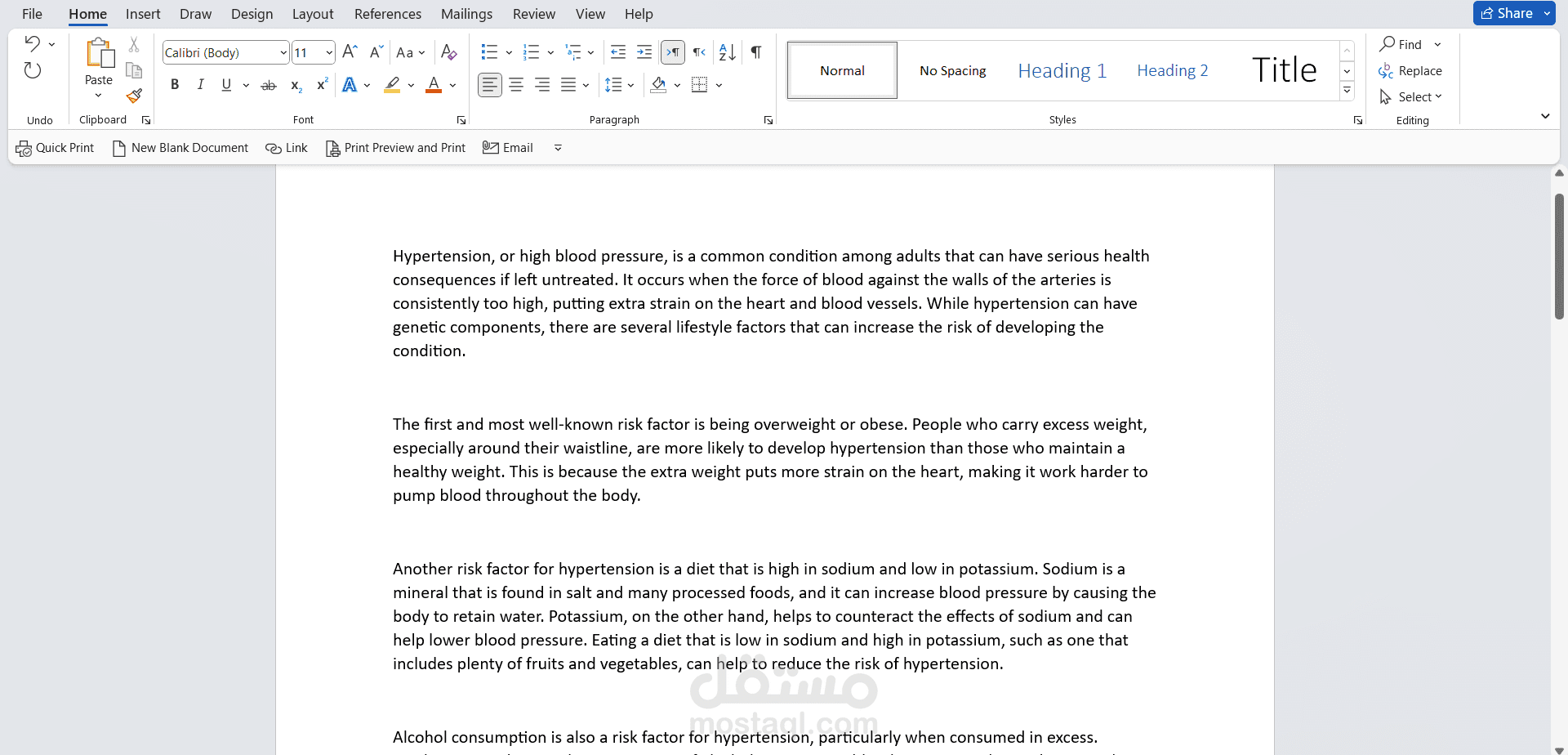Click the Cut scissors icon
This screenshot has width=1568, height=755.
click(x=134, y=44)
